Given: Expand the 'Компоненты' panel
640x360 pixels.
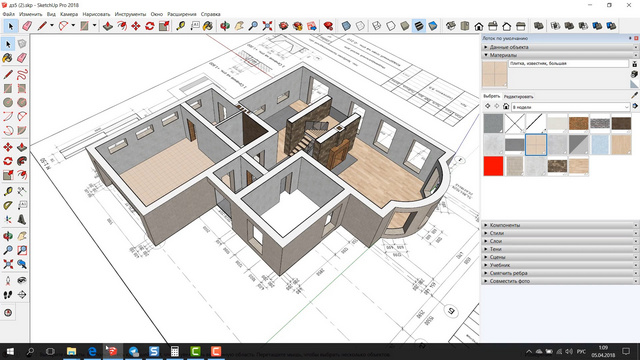Looking at the screenshot, I should point(560,225).
